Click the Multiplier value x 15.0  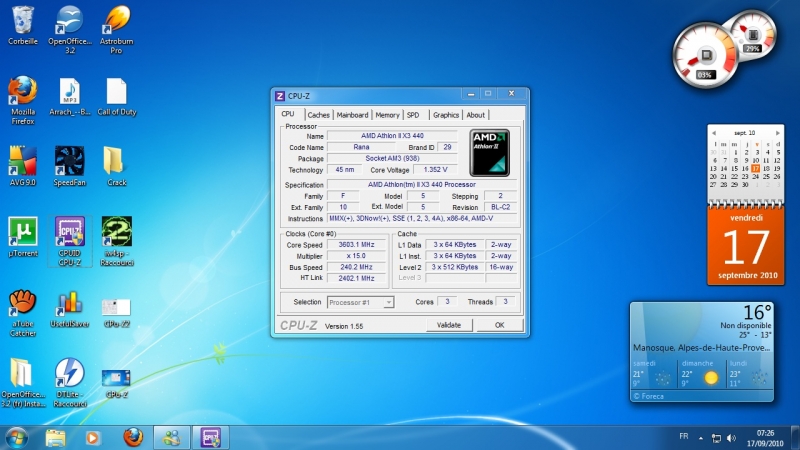point(356,256)
